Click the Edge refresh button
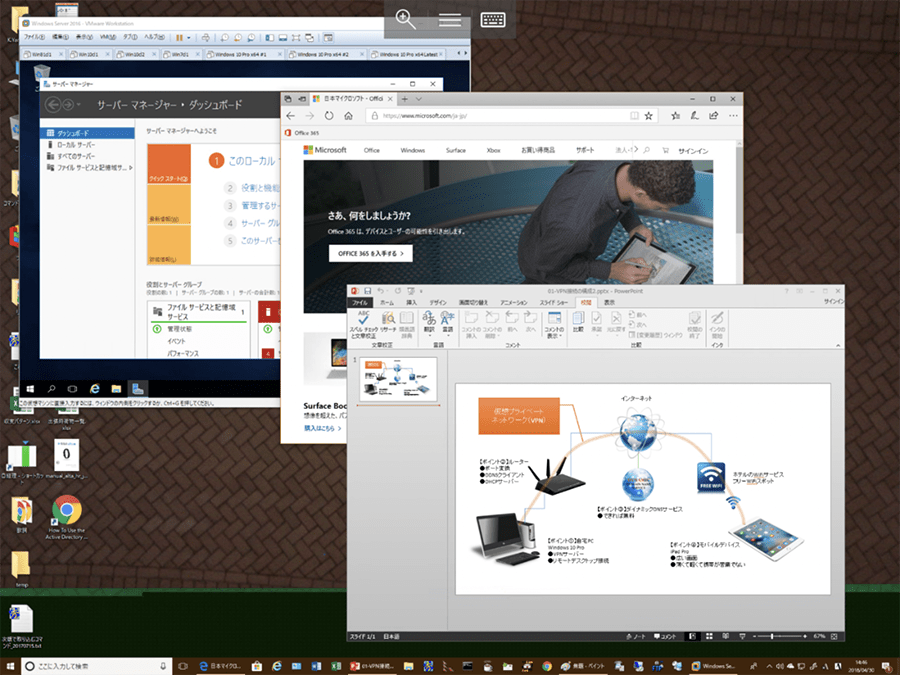The width and height of the screenshot is (900, 675). (x=328, y=116)
